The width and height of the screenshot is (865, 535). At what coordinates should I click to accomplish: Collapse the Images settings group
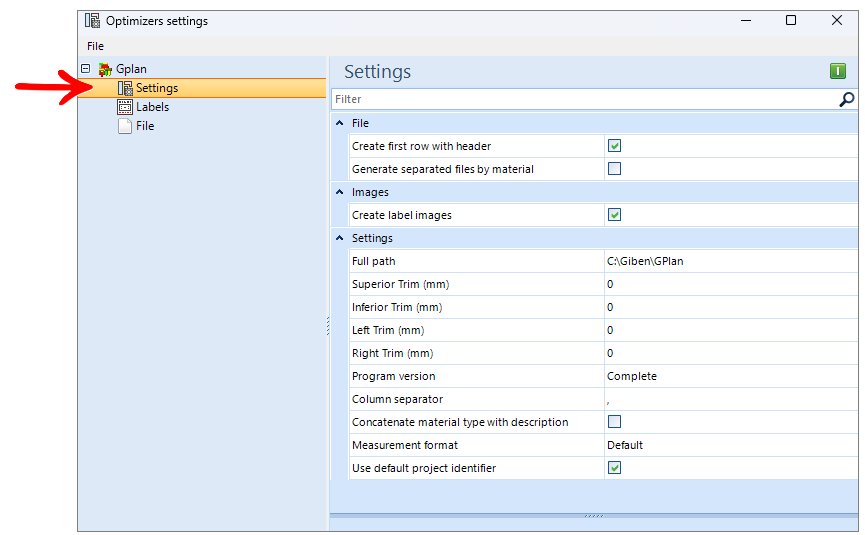tap(340, 192)
